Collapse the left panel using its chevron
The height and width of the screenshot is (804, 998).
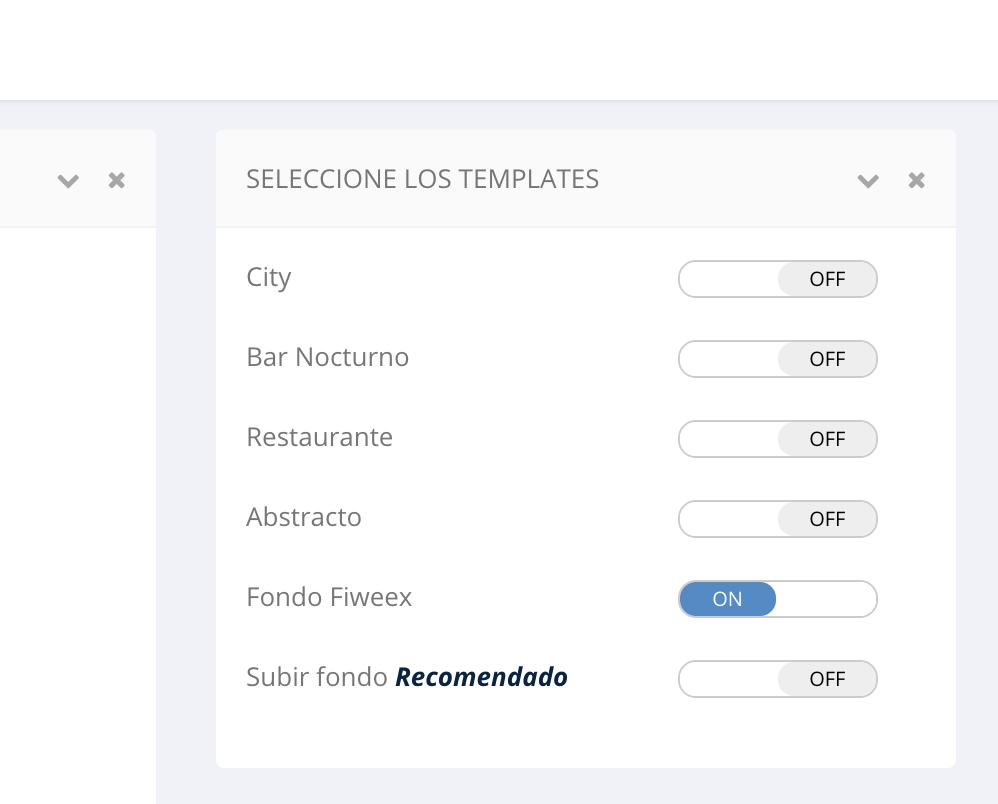68,181
